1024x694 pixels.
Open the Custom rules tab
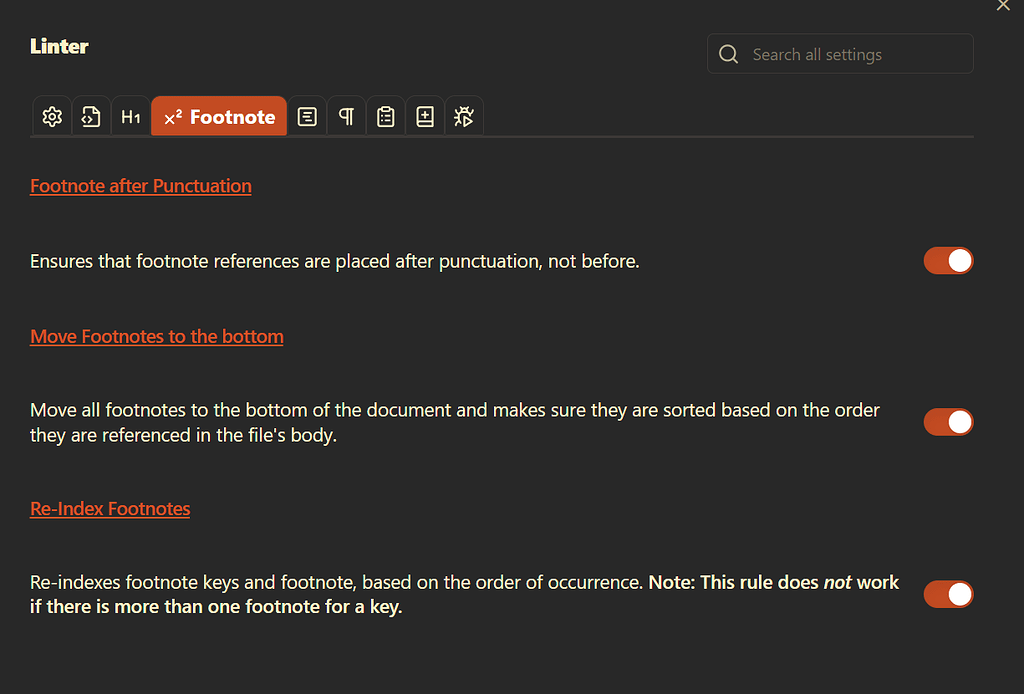(x=424, y=116)
